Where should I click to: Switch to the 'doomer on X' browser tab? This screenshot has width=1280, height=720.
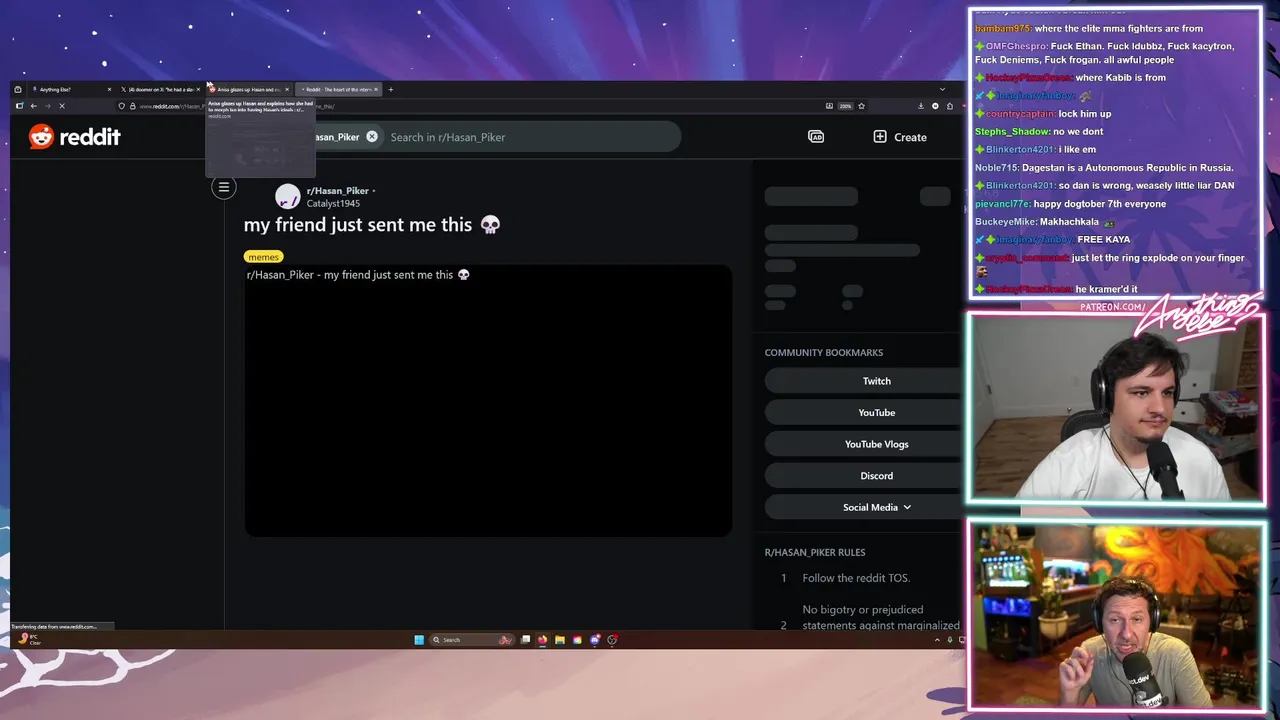160,90
